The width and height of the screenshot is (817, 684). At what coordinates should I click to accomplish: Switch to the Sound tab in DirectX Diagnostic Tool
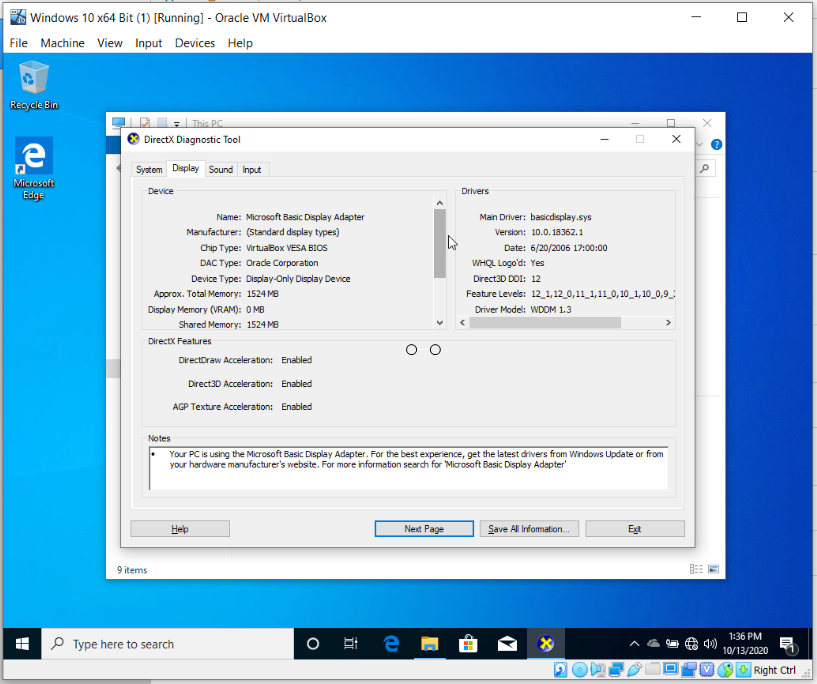point(221,169)
